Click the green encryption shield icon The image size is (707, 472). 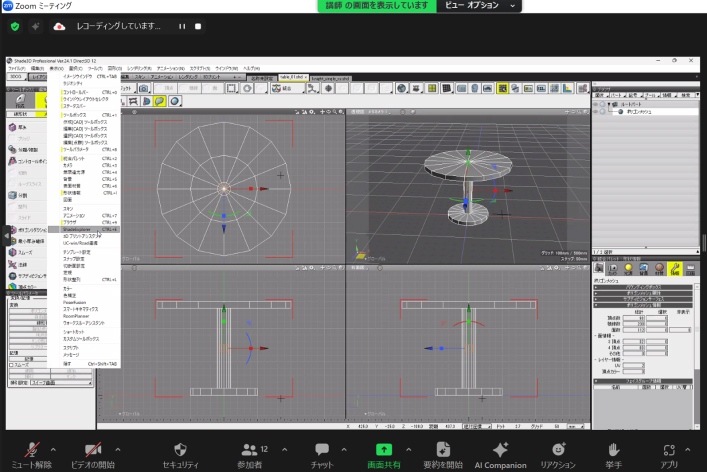click(x=15, y=27)
